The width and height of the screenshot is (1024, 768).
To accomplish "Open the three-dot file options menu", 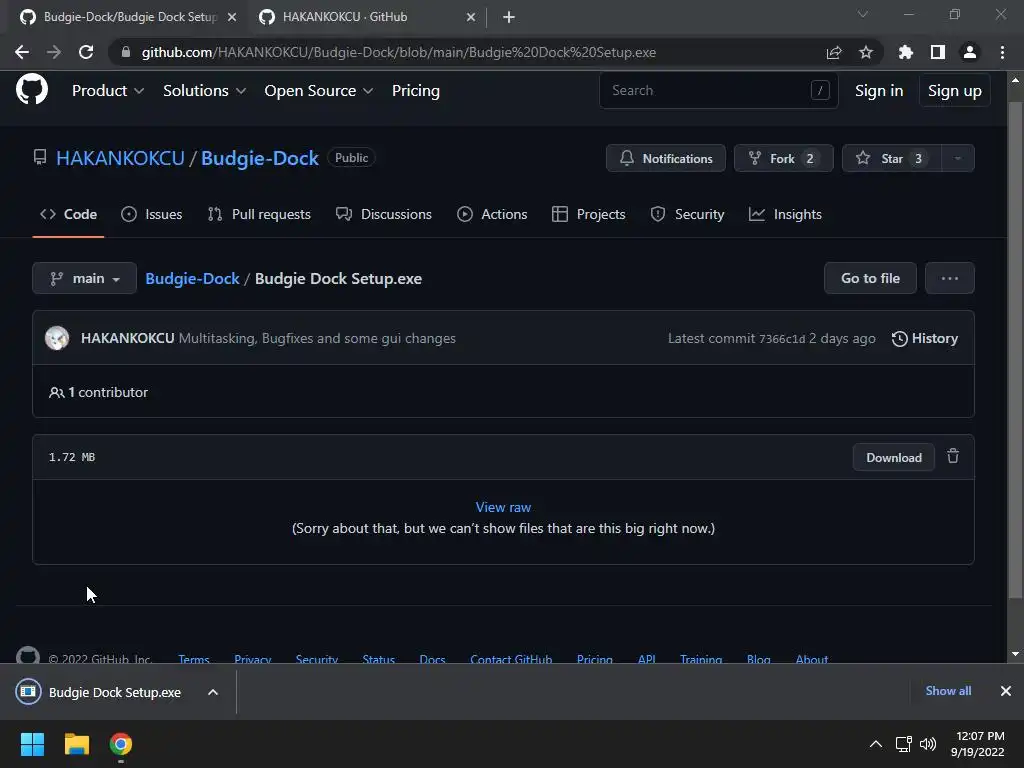I will click(x=950, y=278).
